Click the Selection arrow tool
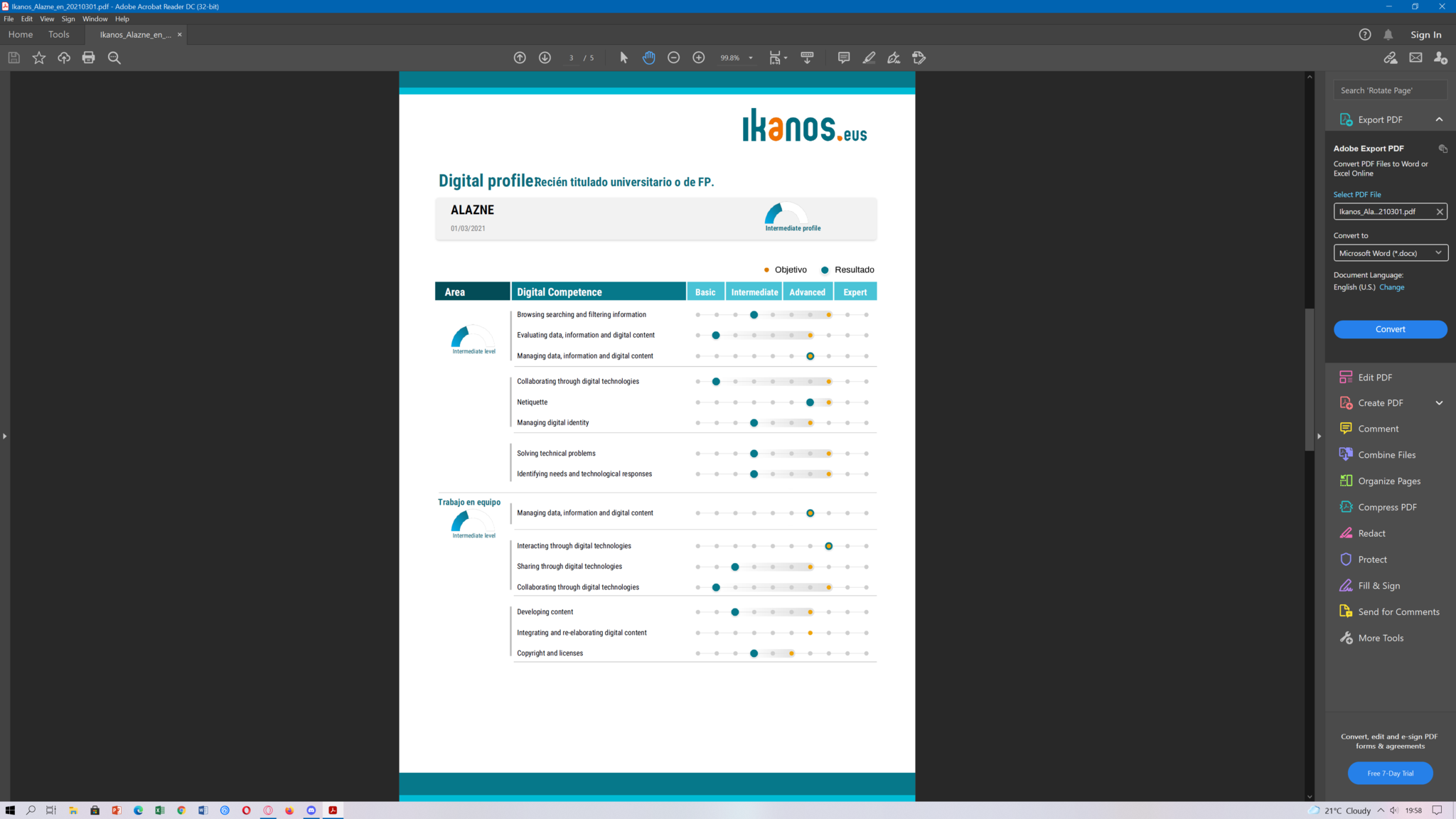Image resolution: width=1456 pixels, height=819 pixels. [623, 58]
